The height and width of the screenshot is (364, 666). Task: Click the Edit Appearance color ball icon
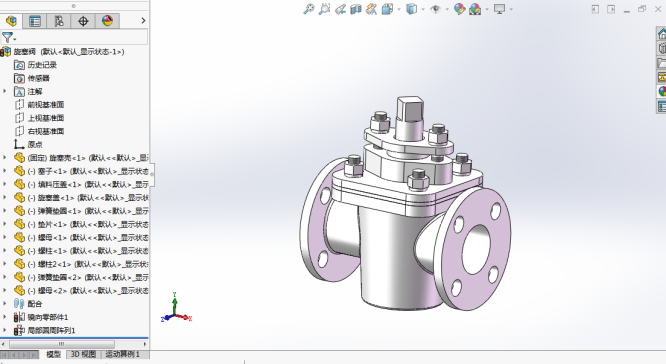(460, 9)
